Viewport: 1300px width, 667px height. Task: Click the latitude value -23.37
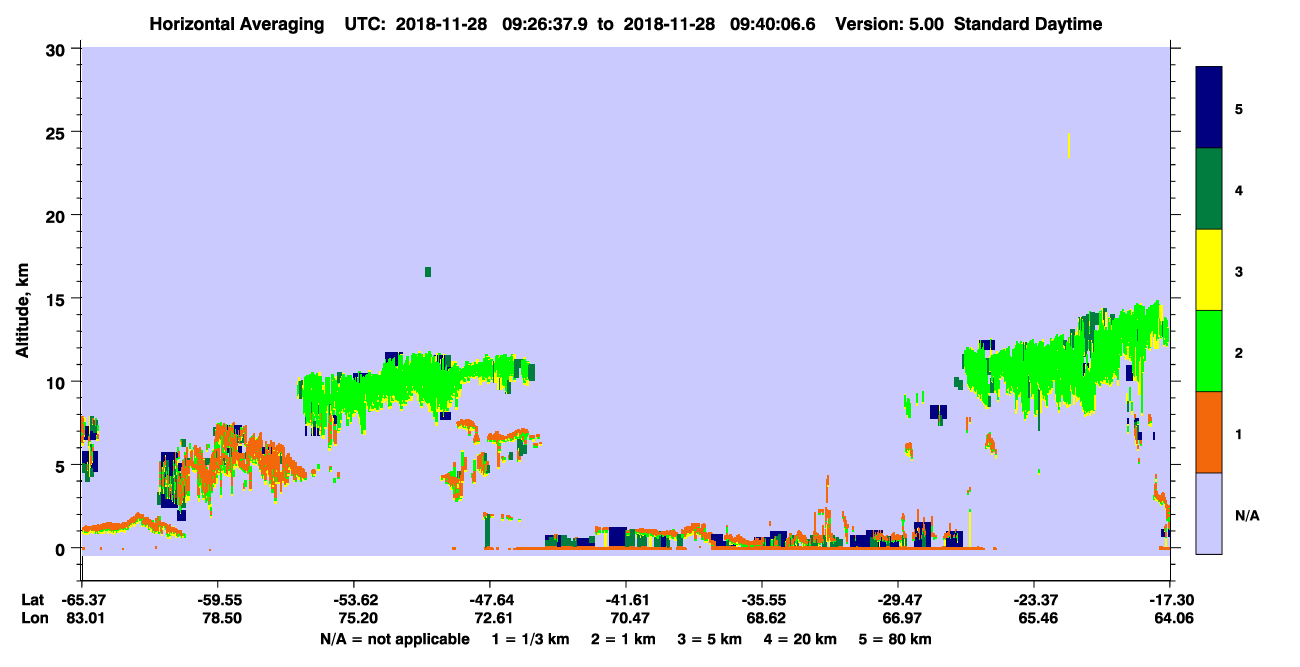(1034, 601)
